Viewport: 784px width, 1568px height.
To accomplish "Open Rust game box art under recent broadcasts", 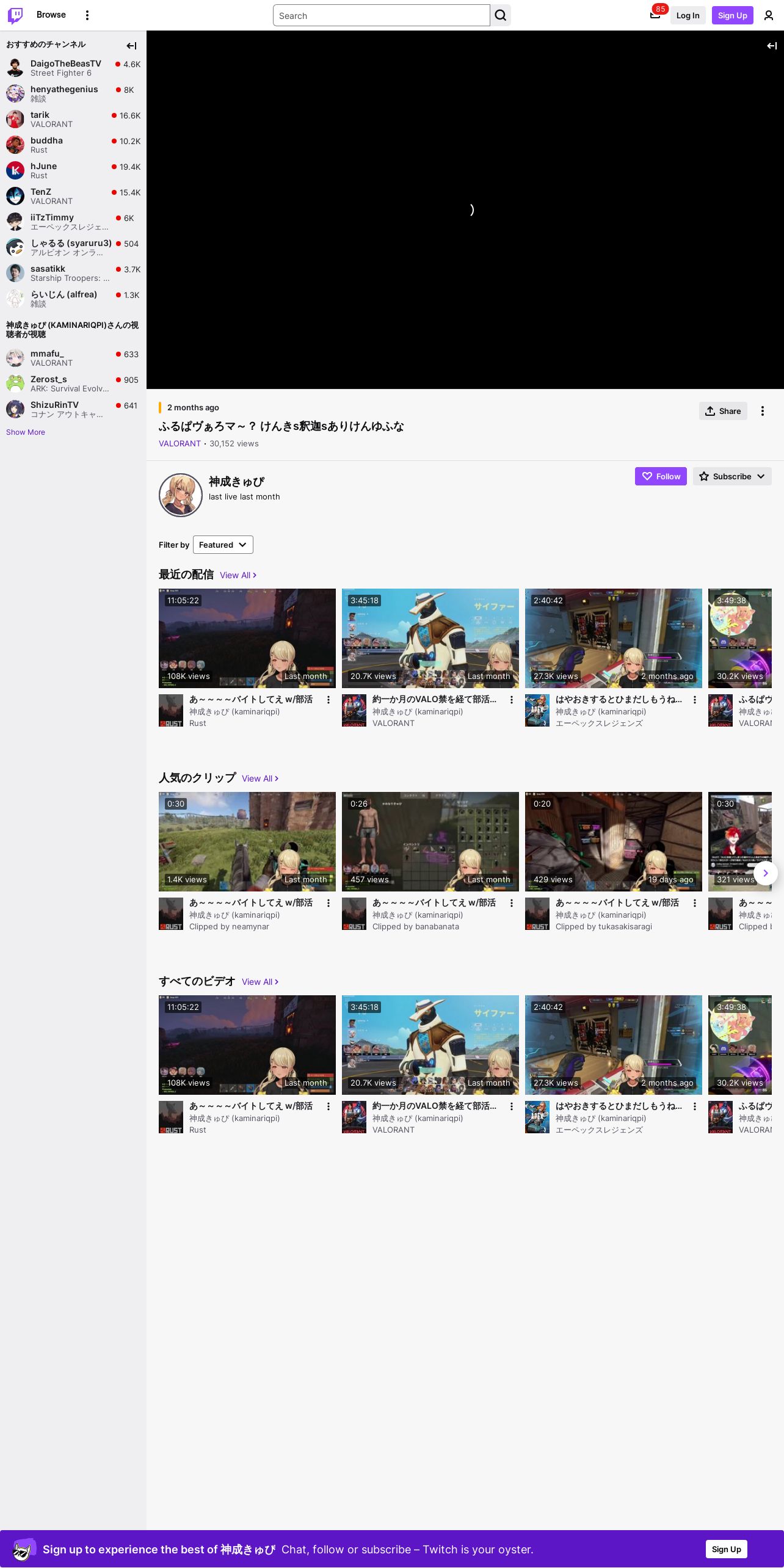I will pos(171,711).
